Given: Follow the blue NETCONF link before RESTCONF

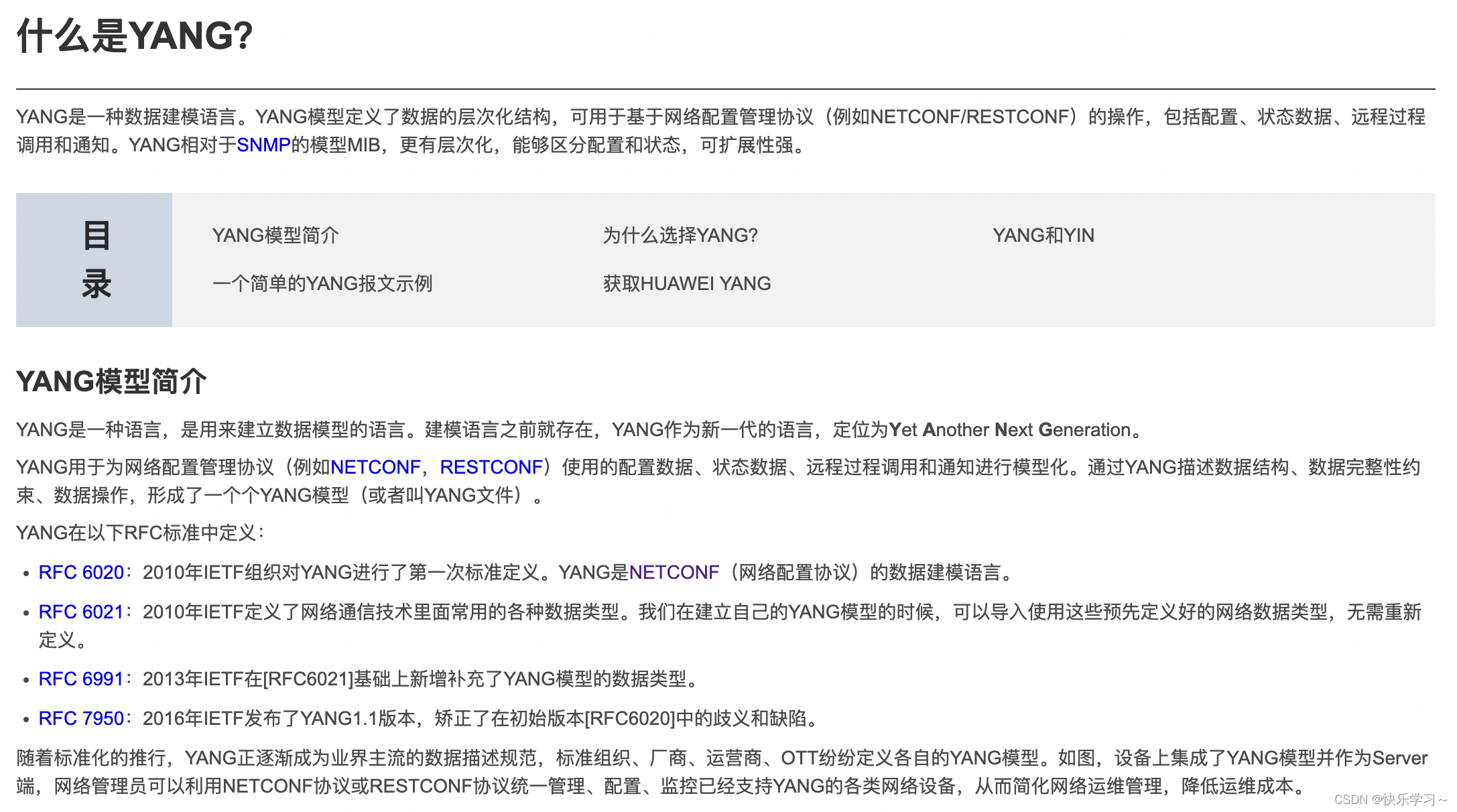Looking at the screenshot, I should 375,467.
